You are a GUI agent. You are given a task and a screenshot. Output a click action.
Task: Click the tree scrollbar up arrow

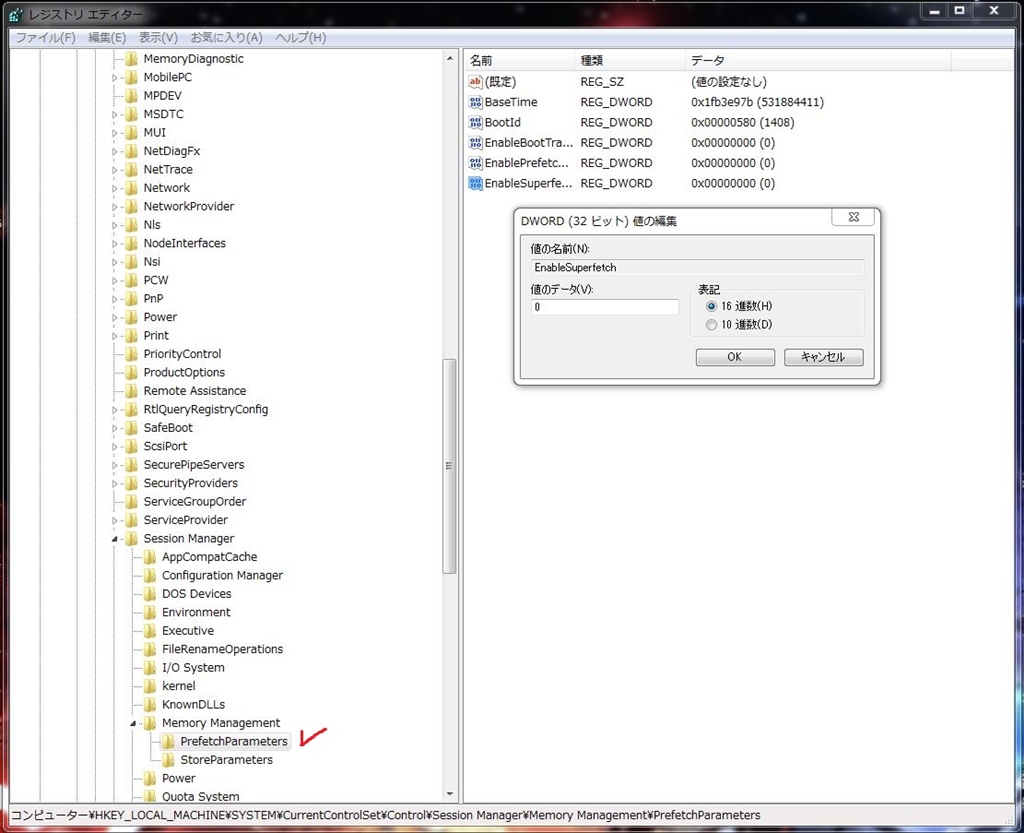pos(449,58)
